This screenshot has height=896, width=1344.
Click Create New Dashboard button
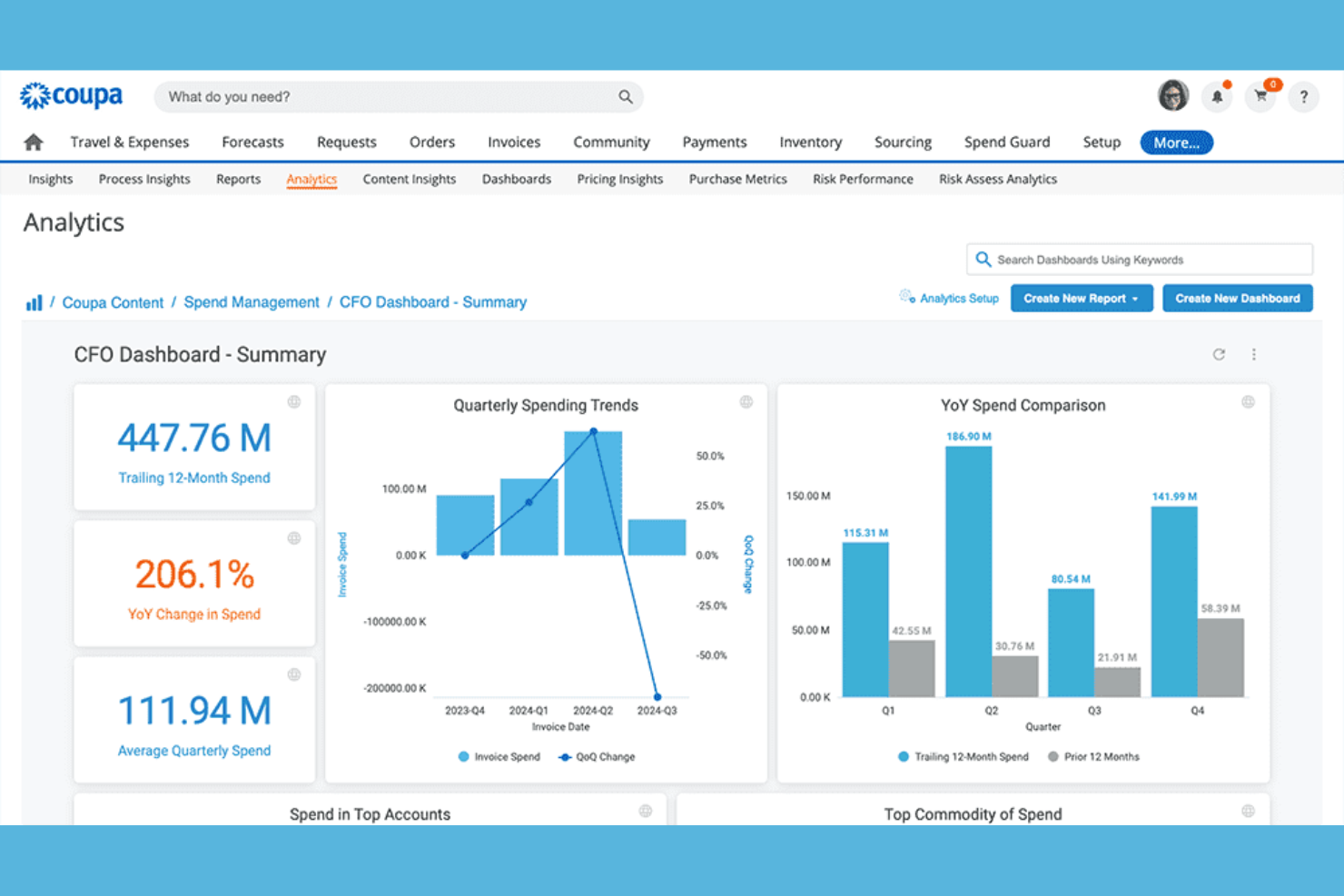click(x=1238, y=298)
